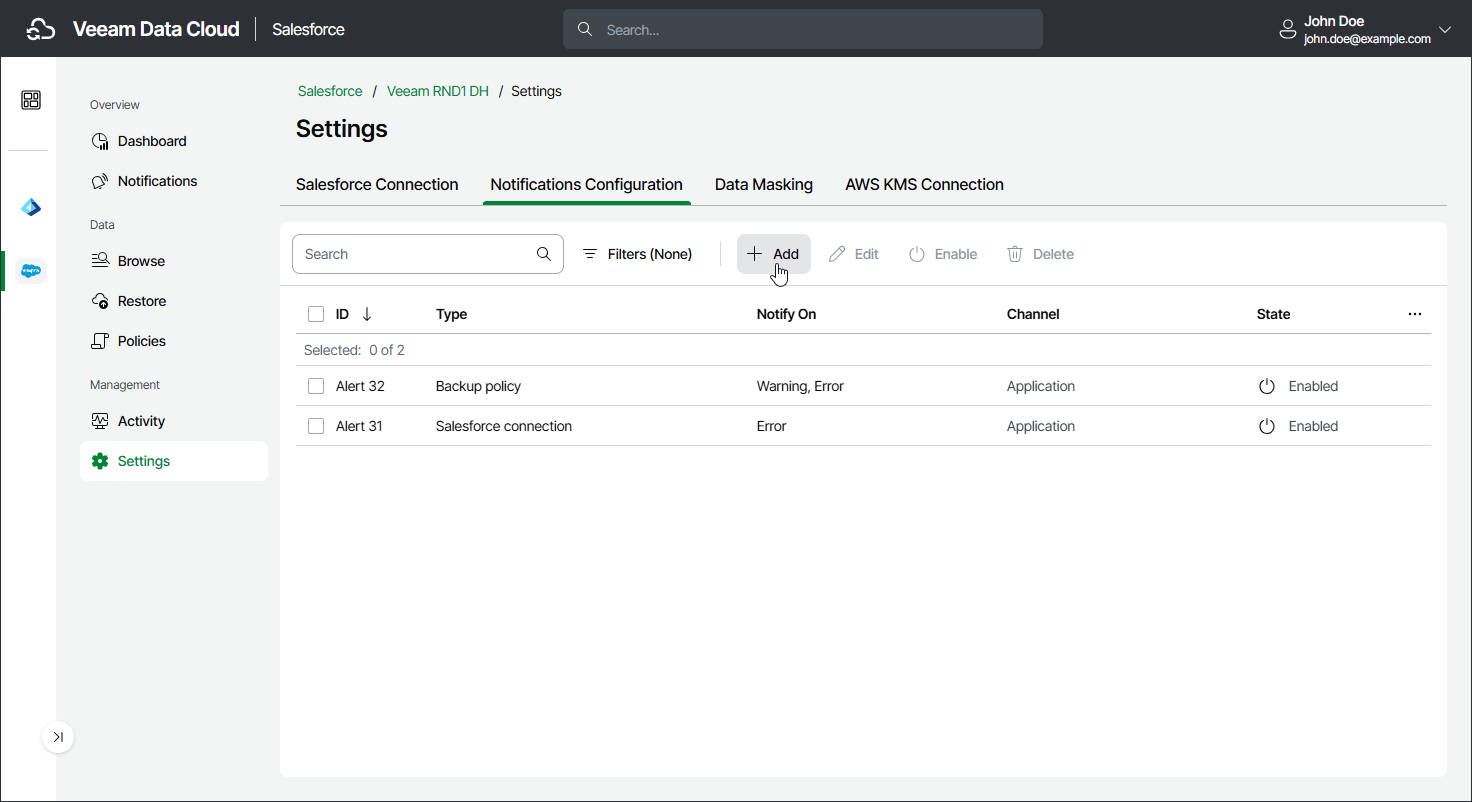
Task: Click the Edit pencil icon
Action: click(837, 254)
